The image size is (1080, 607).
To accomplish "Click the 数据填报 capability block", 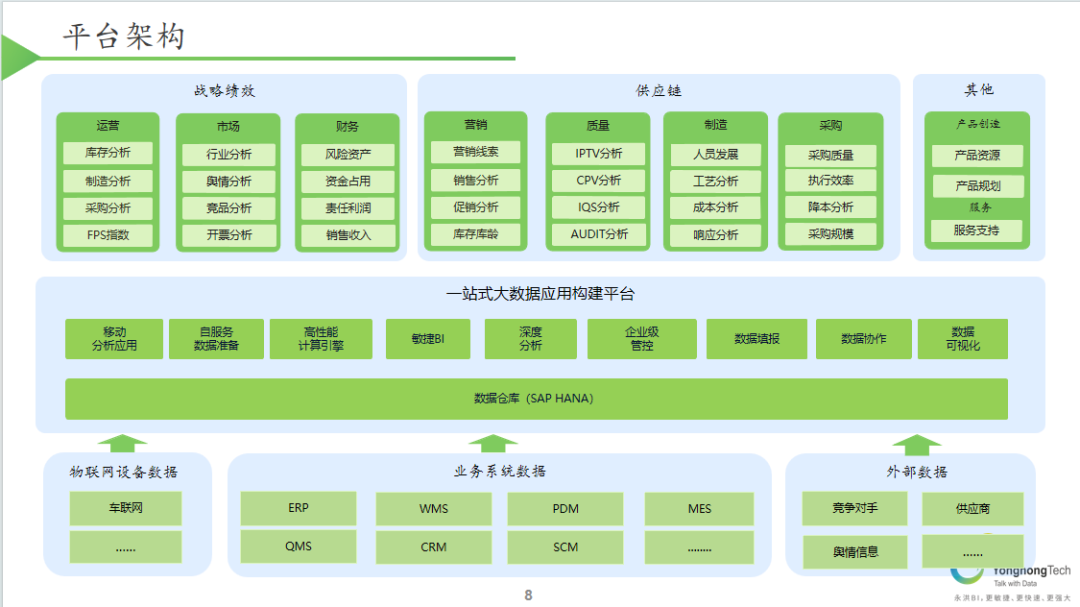I will point(756,339).
